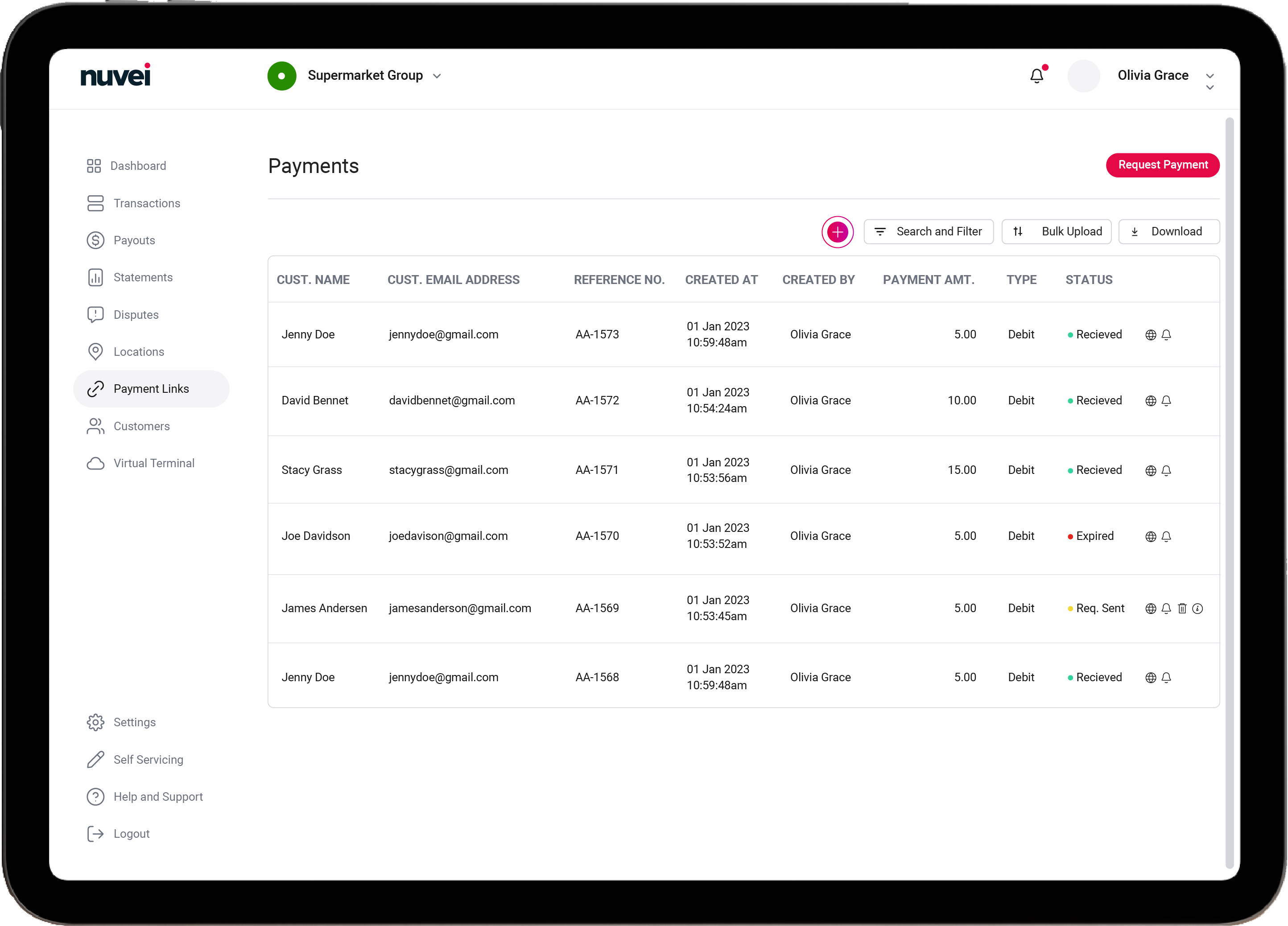The image size is (1288, 926).
Task: Click the Bulk Upload button
Action: (x=1057, y=232)
